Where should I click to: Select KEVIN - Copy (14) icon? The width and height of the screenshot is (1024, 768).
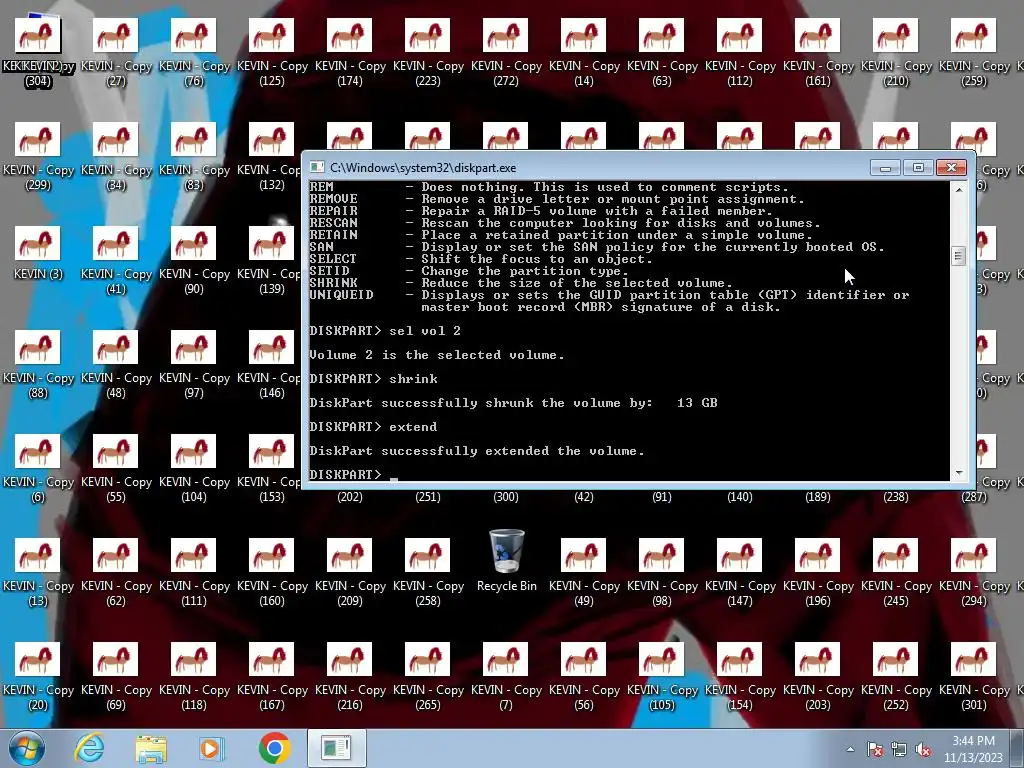[584, 52]
